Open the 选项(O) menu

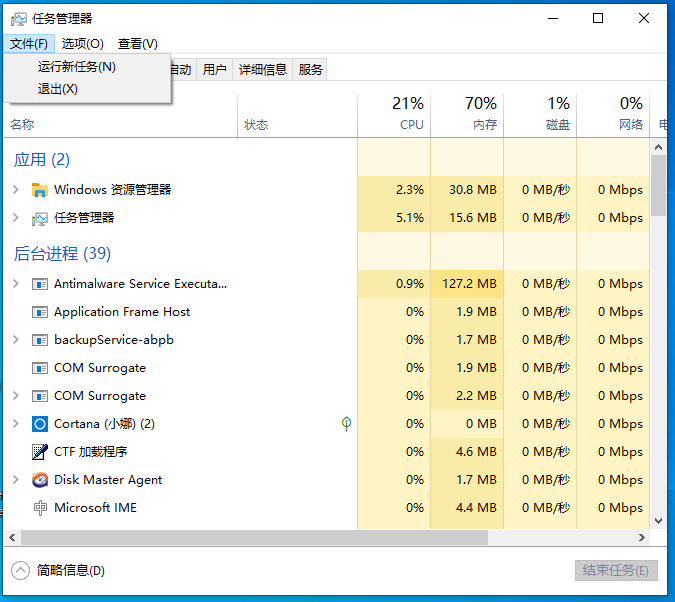(x=82, y=44)
